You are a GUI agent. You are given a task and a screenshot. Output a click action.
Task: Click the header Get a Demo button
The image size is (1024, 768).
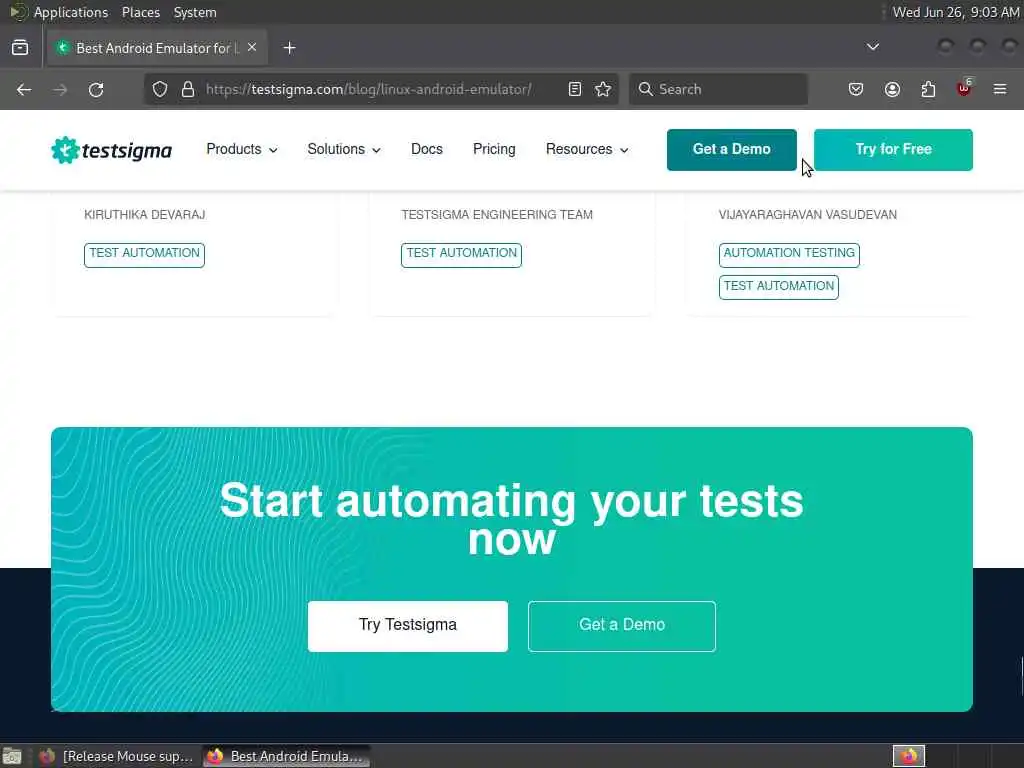coord(731,150)
